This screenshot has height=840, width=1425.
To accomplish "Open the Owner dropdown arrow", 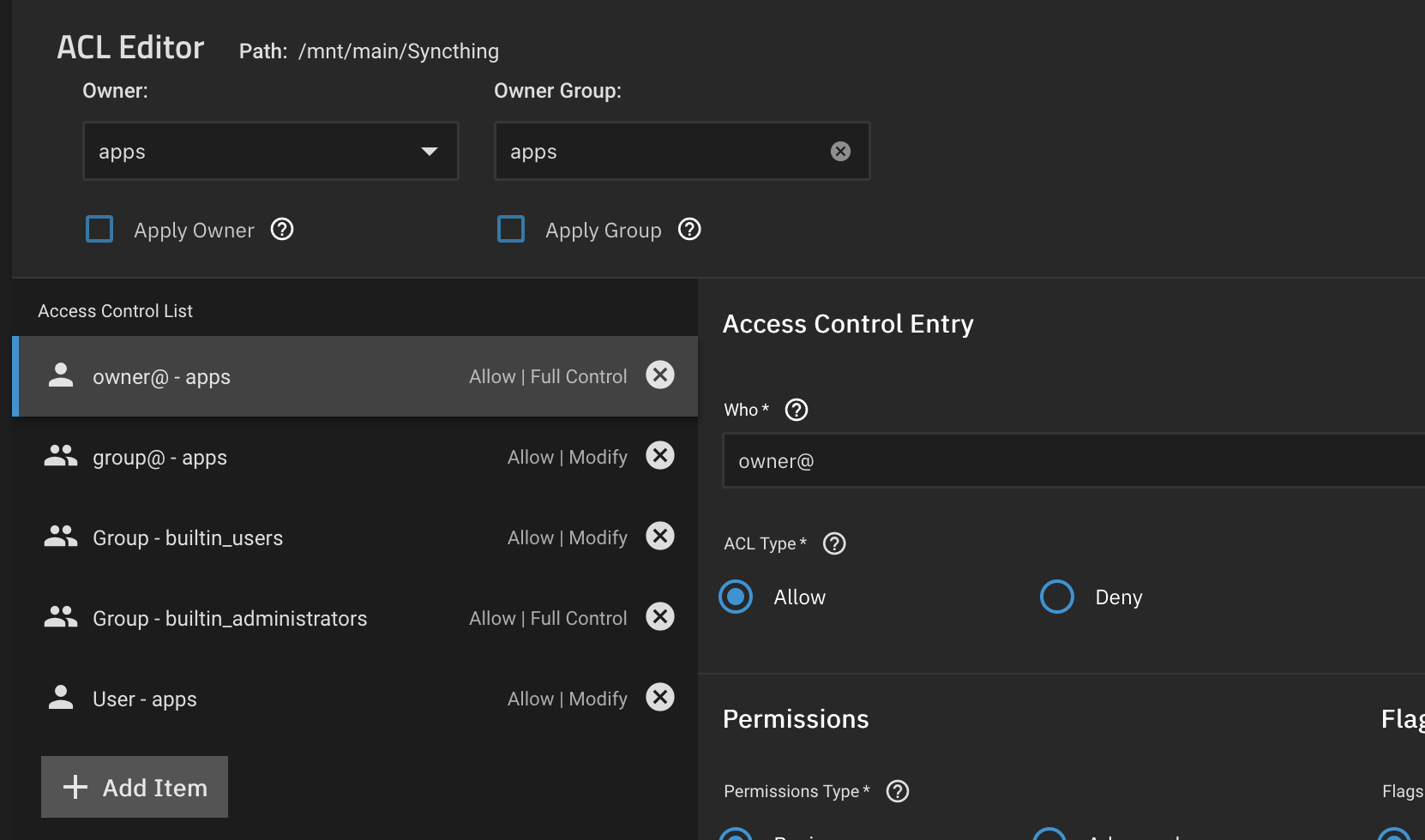I will click(430, 152).
